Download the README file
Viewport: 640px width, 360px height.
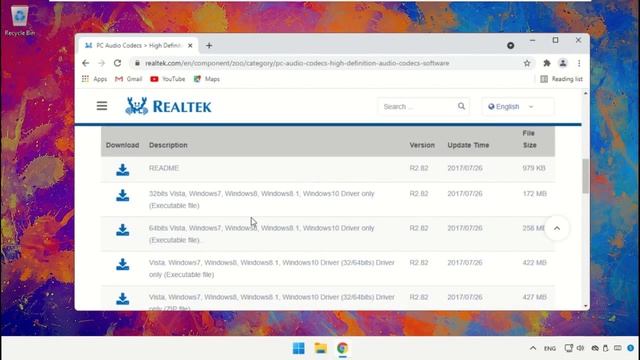[x=122, y=170]
